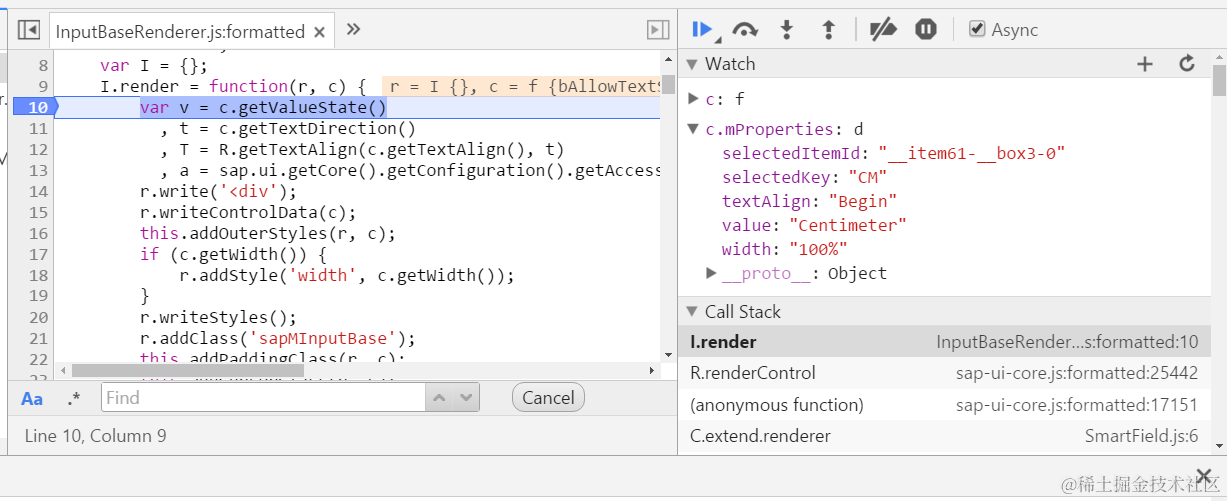Click 'this.addOuterStyles(r, c);' code line
Screen dimensions: 1227x501
(x=268, y=233)
